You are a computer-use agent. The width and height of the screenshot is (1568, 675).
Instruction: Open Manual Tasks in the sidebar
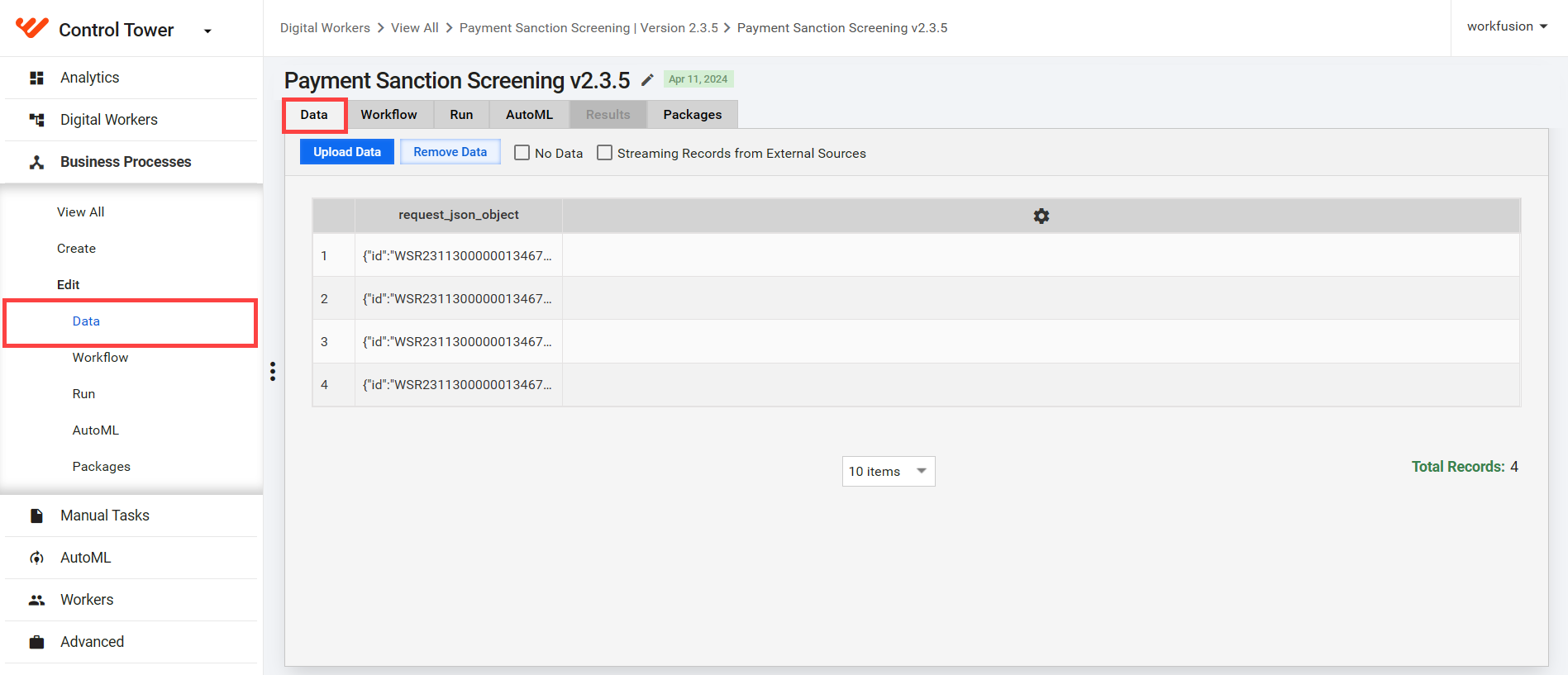coord(105,516)
